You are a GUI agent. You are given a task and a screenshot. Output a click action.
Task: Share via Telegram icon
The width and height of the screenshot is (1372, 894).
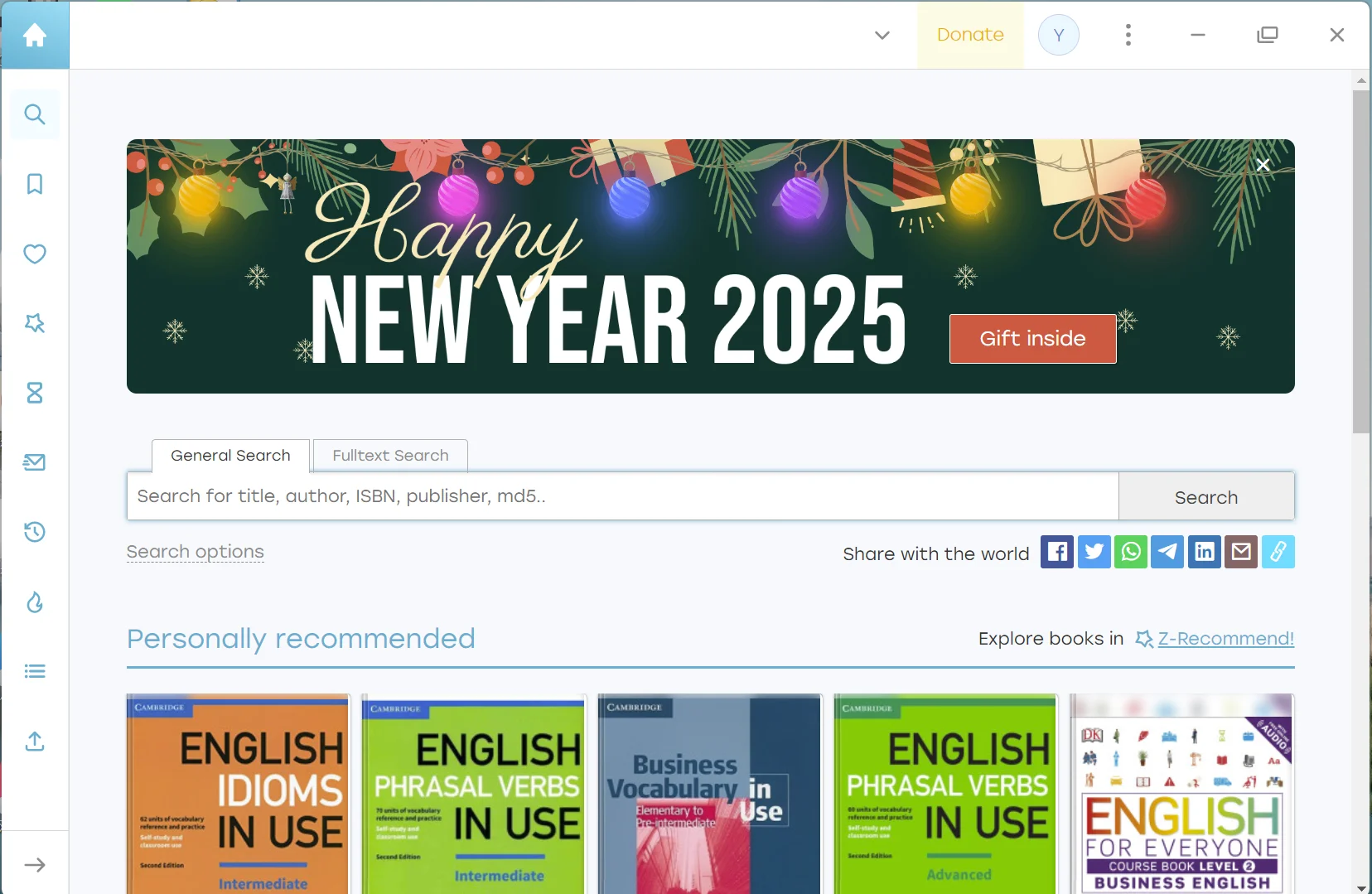pos(1167,552)
